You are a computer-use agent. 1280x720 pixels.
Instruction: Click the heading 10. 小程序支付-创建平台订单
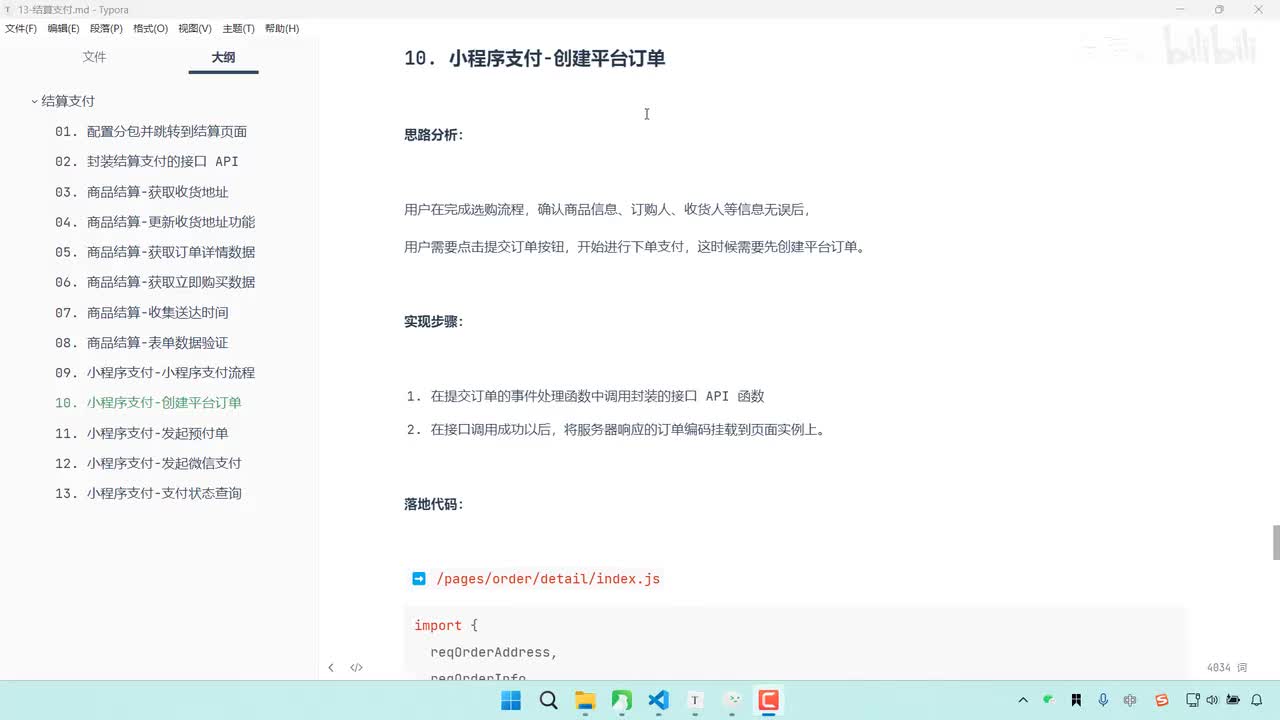[535, 58]
